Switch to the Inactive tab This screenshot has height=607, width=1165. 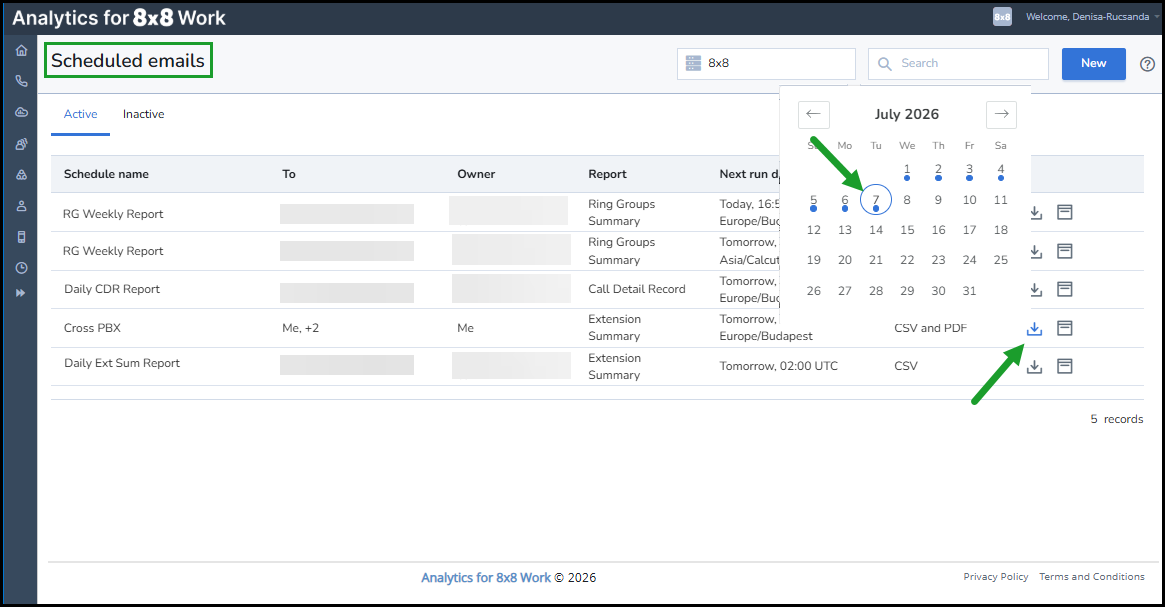pos(143,114)
